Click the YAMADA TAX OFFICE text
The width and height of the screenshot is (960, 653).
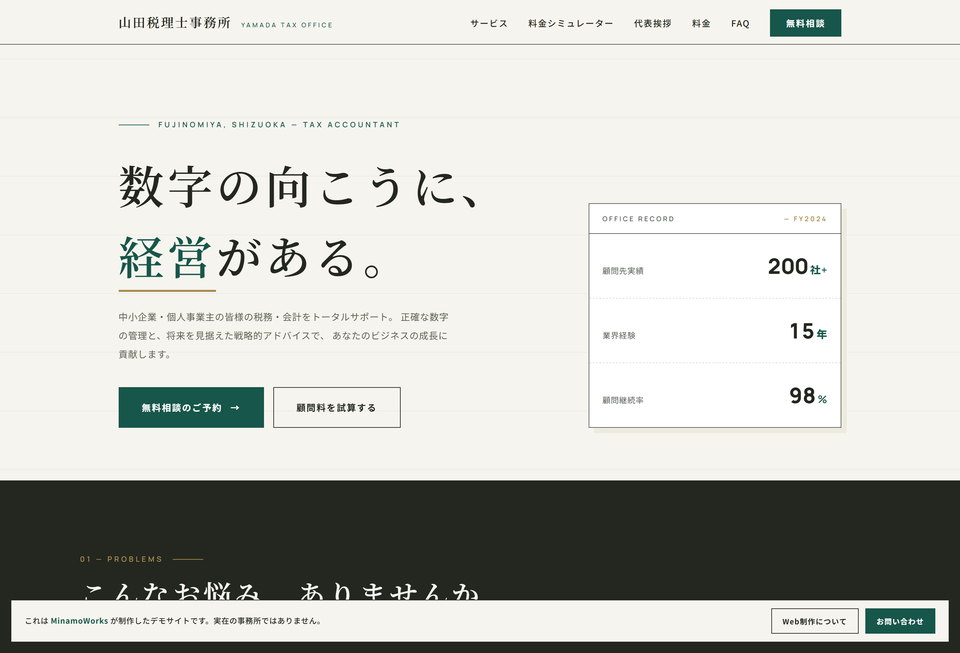[287, 25]
